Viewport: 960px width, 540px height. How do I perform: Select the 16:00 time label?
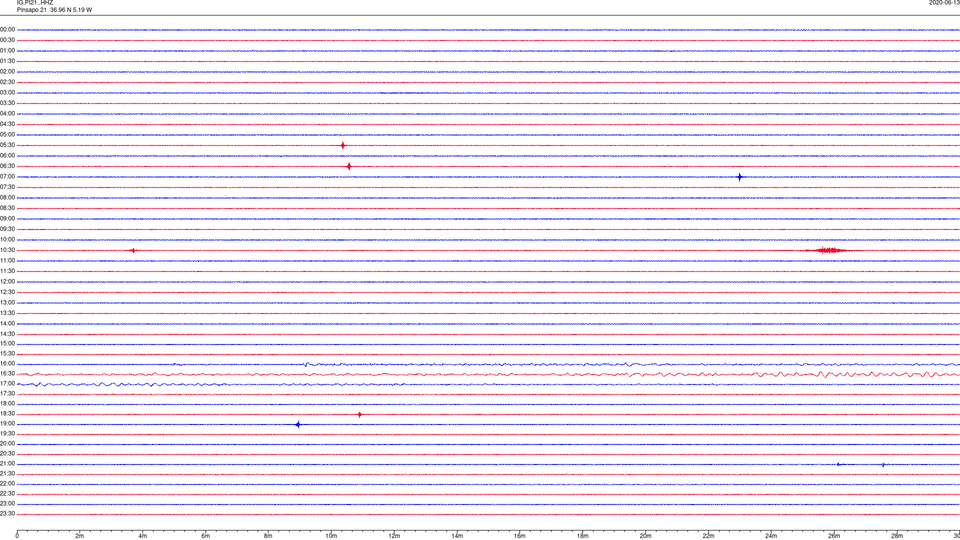(8, 364)
